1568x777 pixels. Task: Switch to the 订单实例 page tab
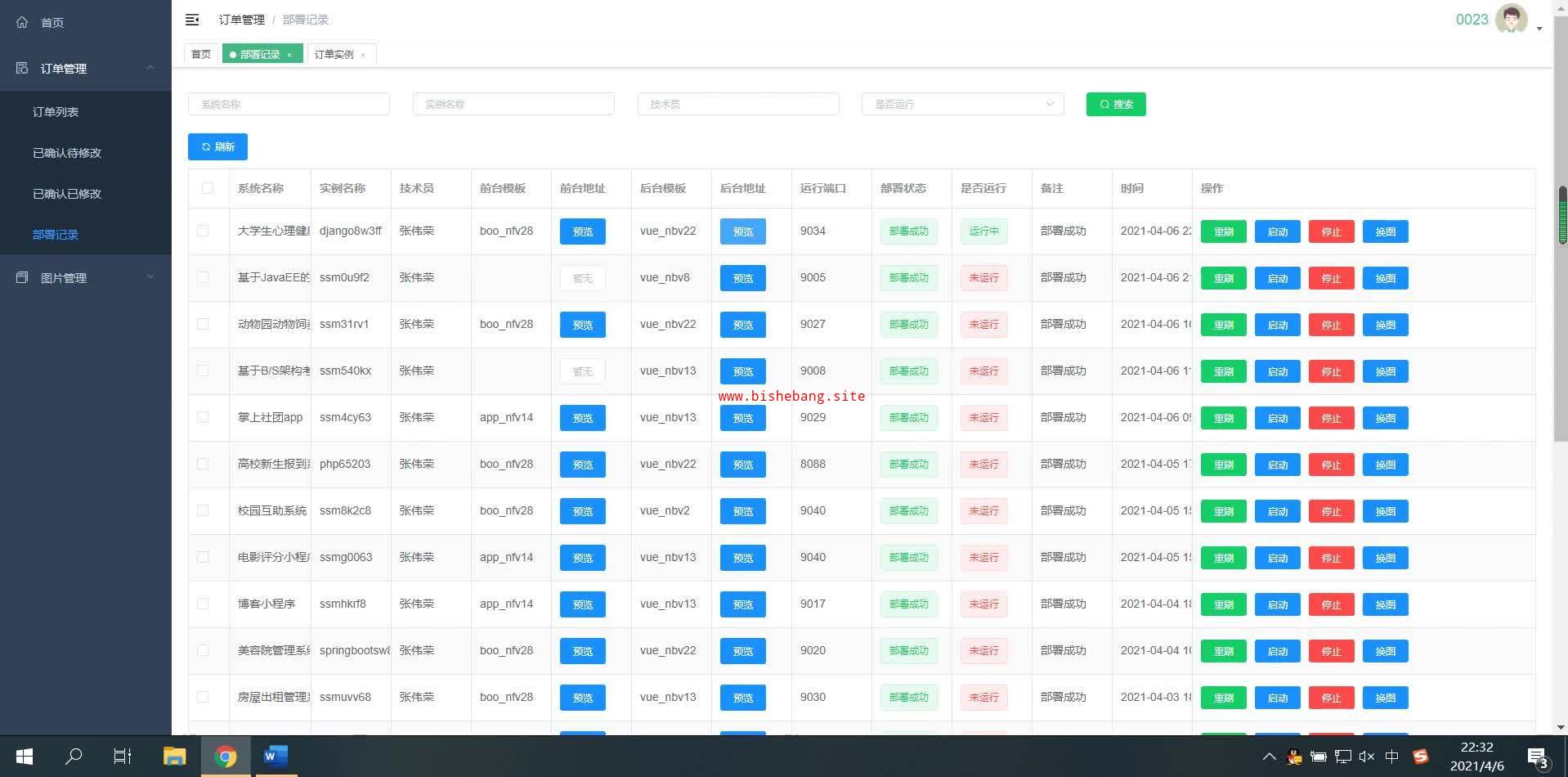point(334,54)
